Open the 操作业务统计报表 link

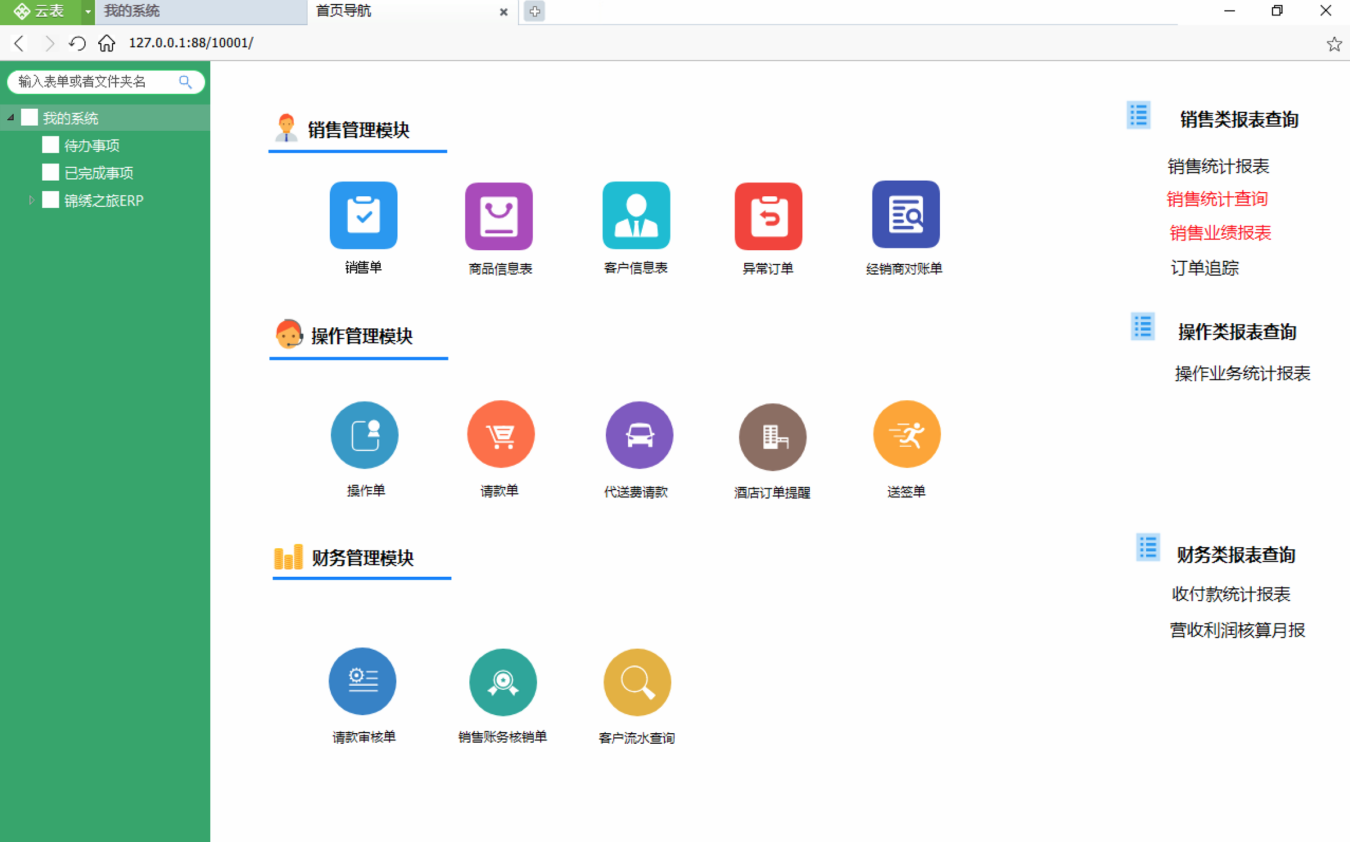1242,374
